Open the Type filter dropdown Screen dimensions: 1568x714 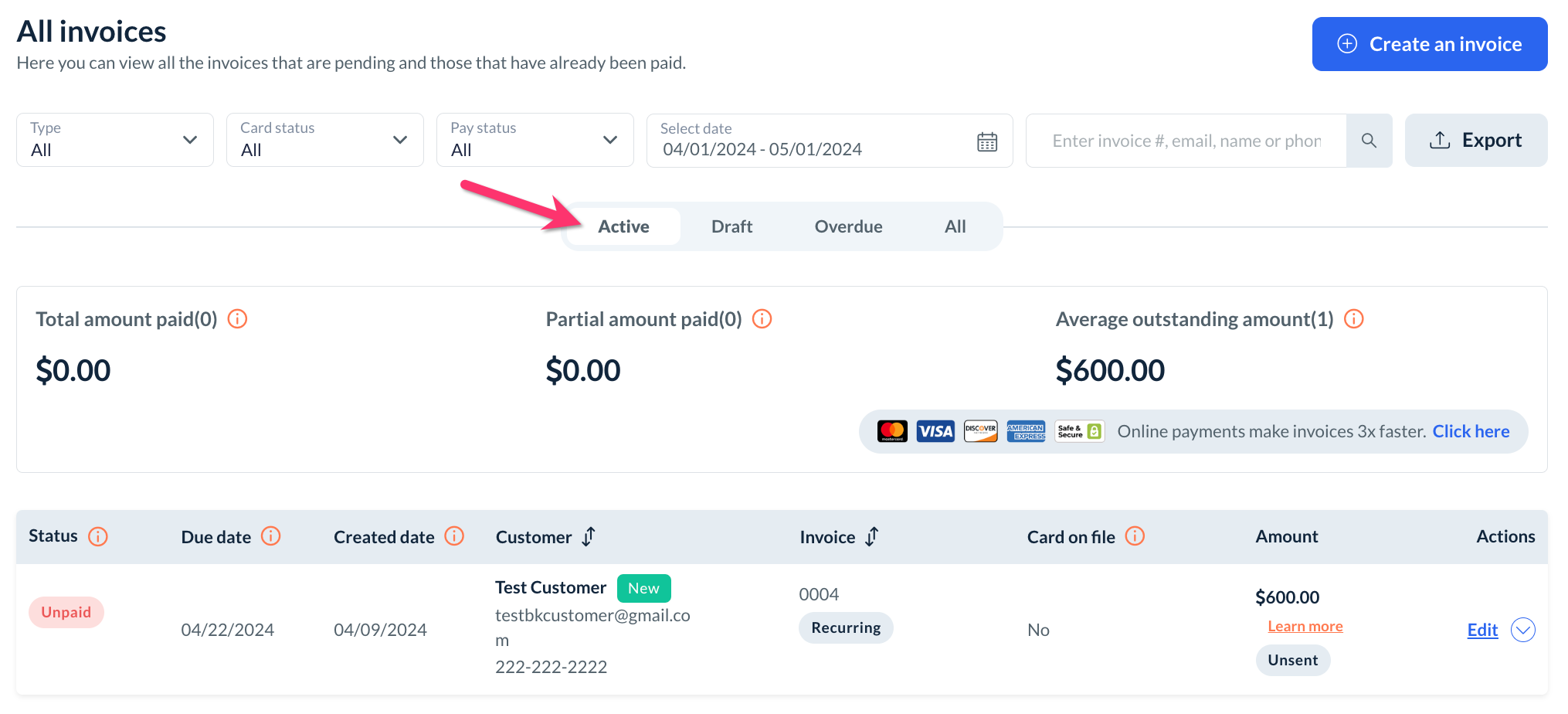coord(114,140)
